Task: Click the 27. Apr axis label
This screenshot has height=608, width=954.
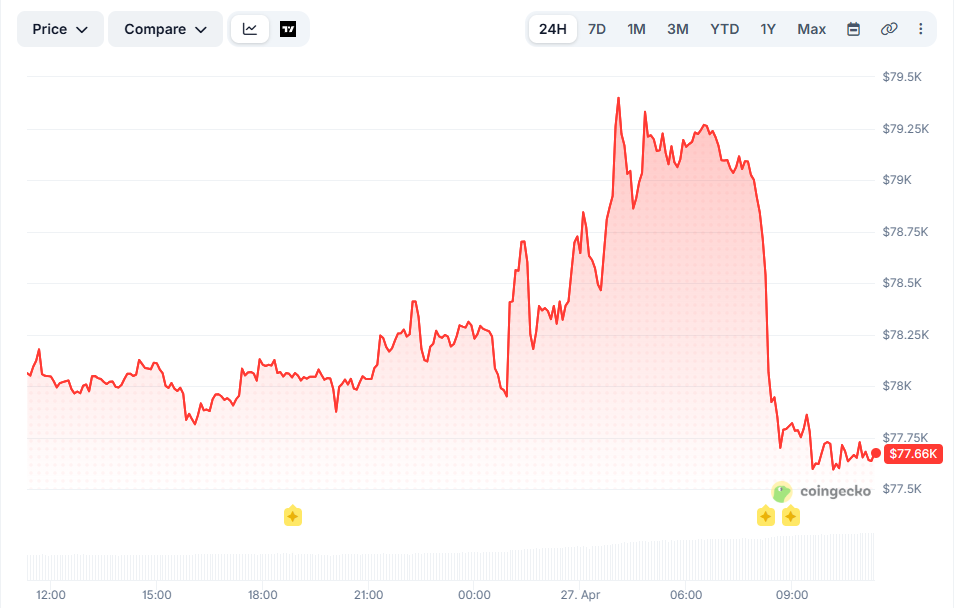Action: (x=580, y=594)
